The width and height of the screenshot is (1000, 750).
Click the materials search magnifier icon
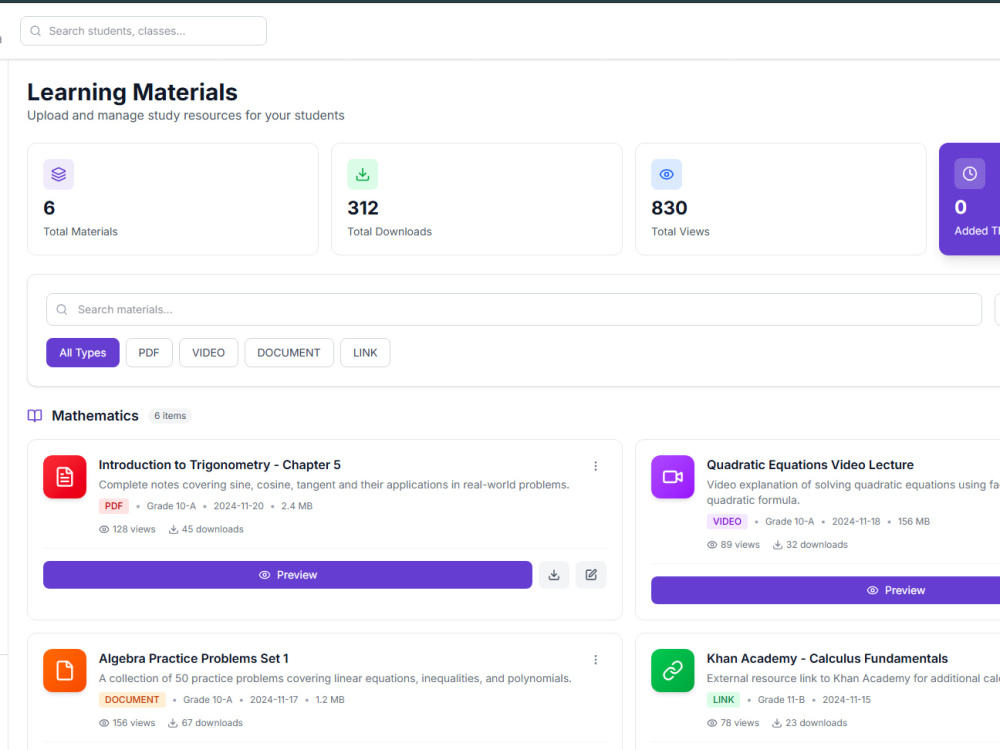[x=62, y=309]
